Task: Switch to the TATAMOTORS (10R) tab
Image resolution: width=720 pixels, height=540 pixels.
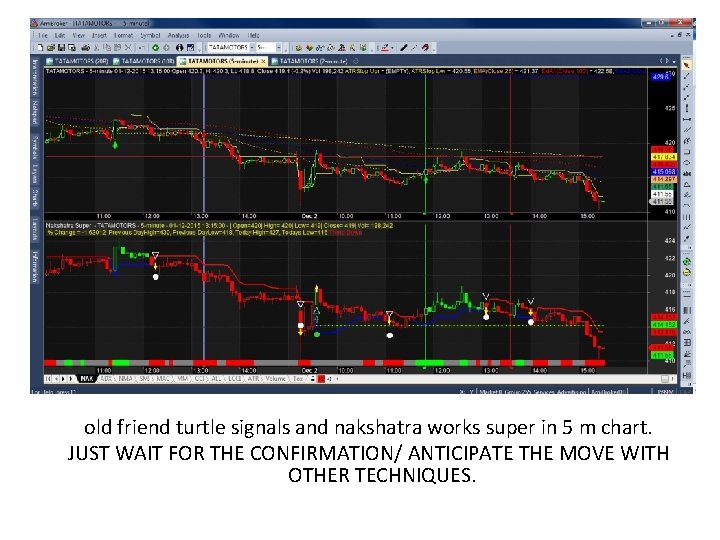Action: point(144,61)
